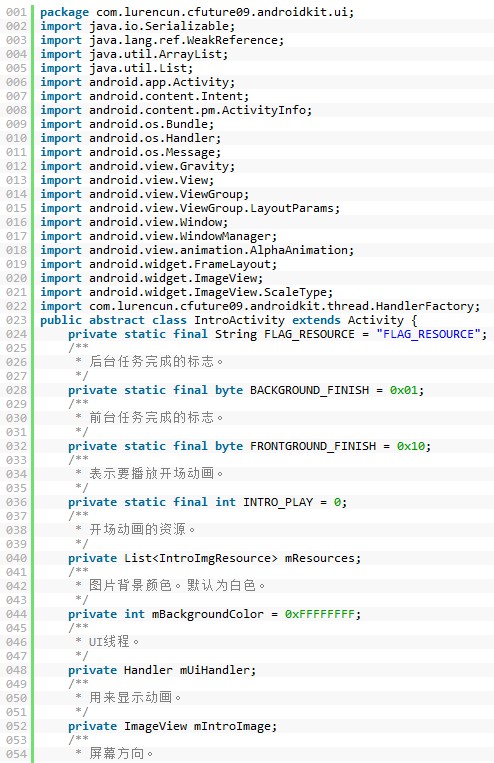Click import ViewGroup.LayoutParams line
The width and height of the screenshot is (494, 763).
click(190, 208)
